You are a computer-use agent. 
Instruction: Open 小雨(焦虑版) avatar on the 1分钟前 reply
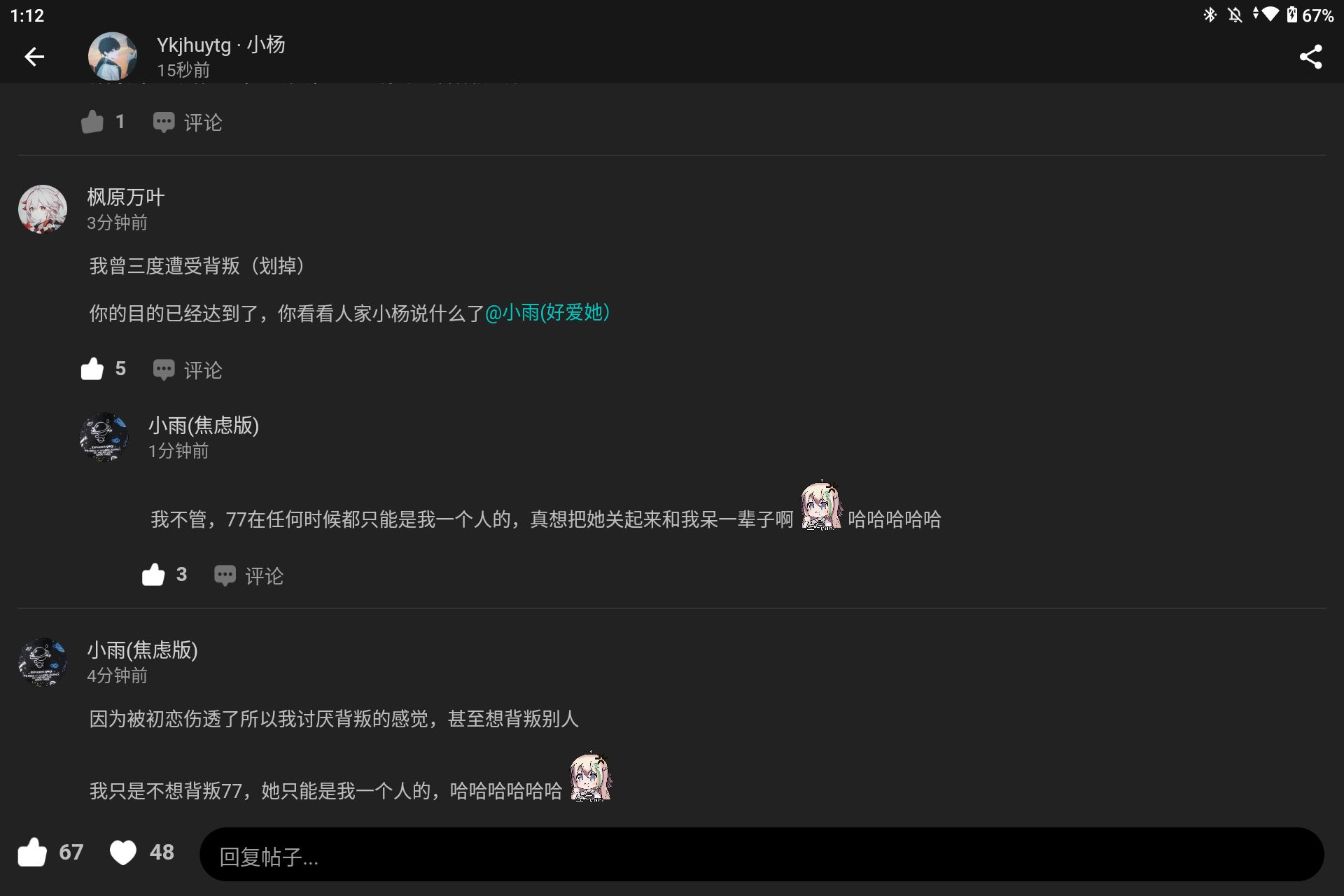(x=104, y=437)
